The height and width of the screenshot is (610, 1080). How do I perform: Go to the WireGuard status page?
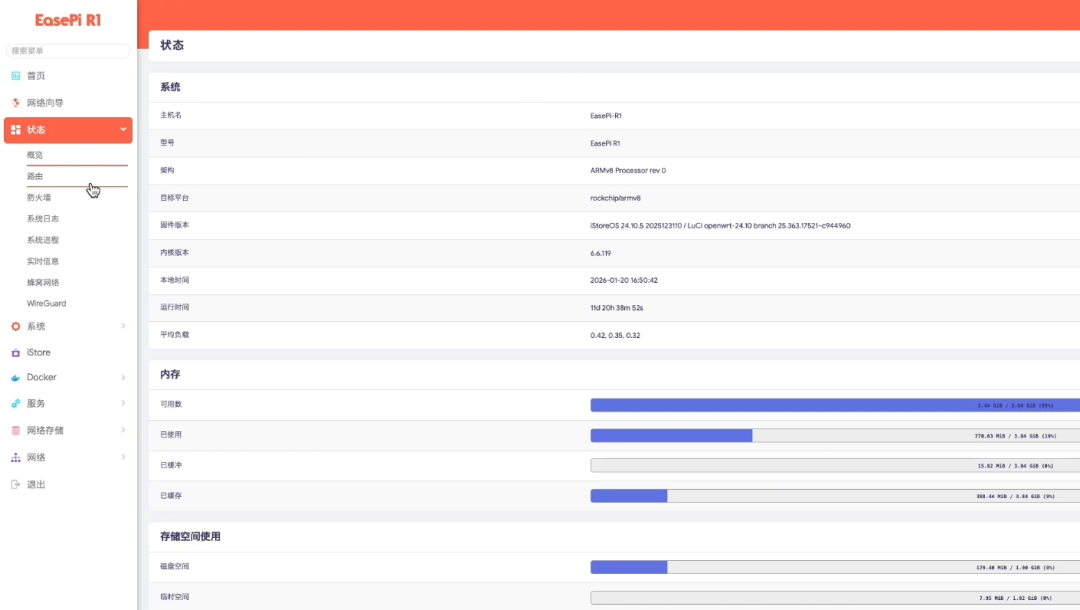click(46, 303)
